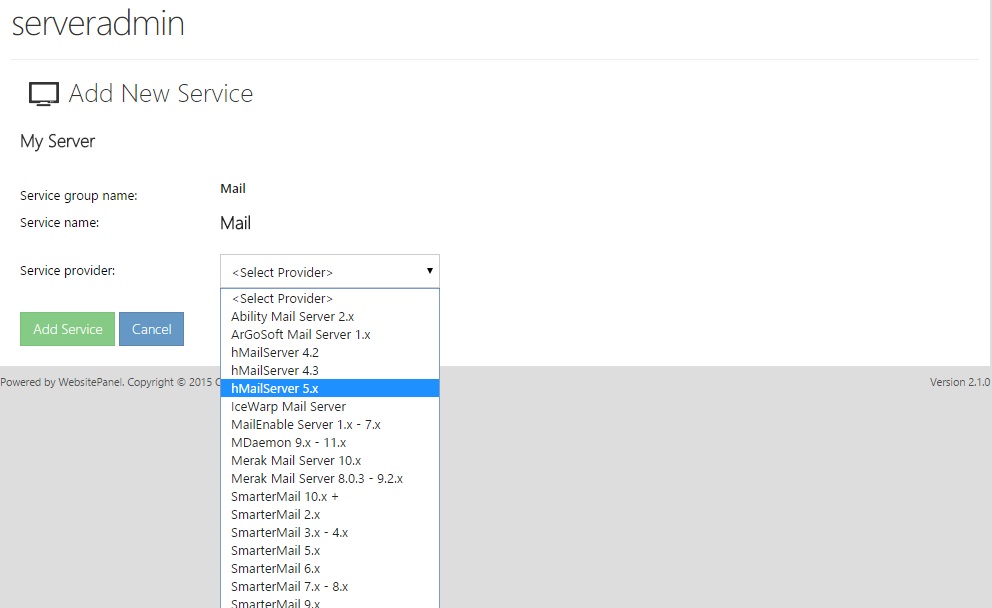Open the Service provider dropdown arrow
Image resolution: width=992 pixels, height=608 pixels.
click(430, 271)
